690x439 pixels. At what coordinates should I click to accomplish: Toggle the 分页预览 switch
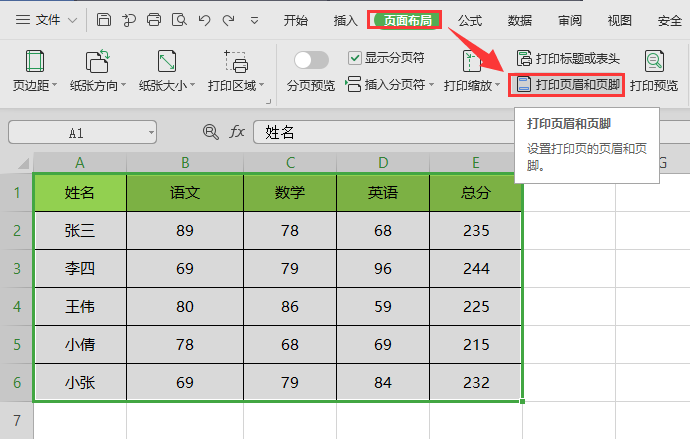(311, 60)
